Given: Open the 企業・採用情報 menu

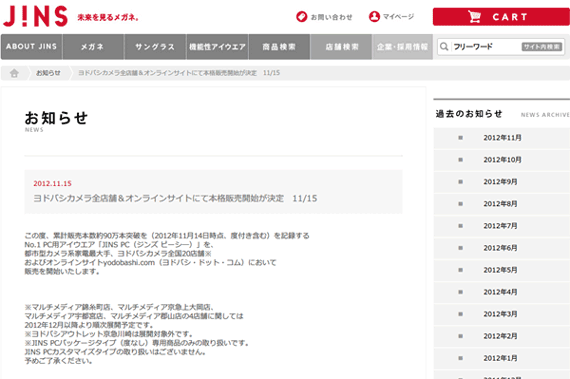Looking at the screenshot, I should [402, 47].
